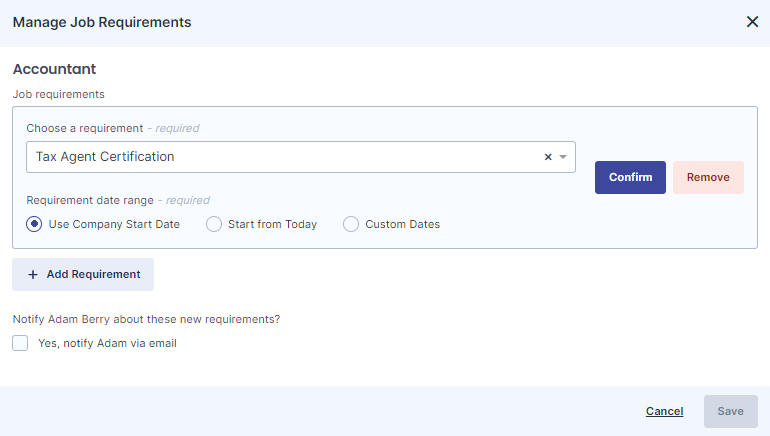770x436 pixels.
Task: Save the job requirements
Action: coord(731,411)
